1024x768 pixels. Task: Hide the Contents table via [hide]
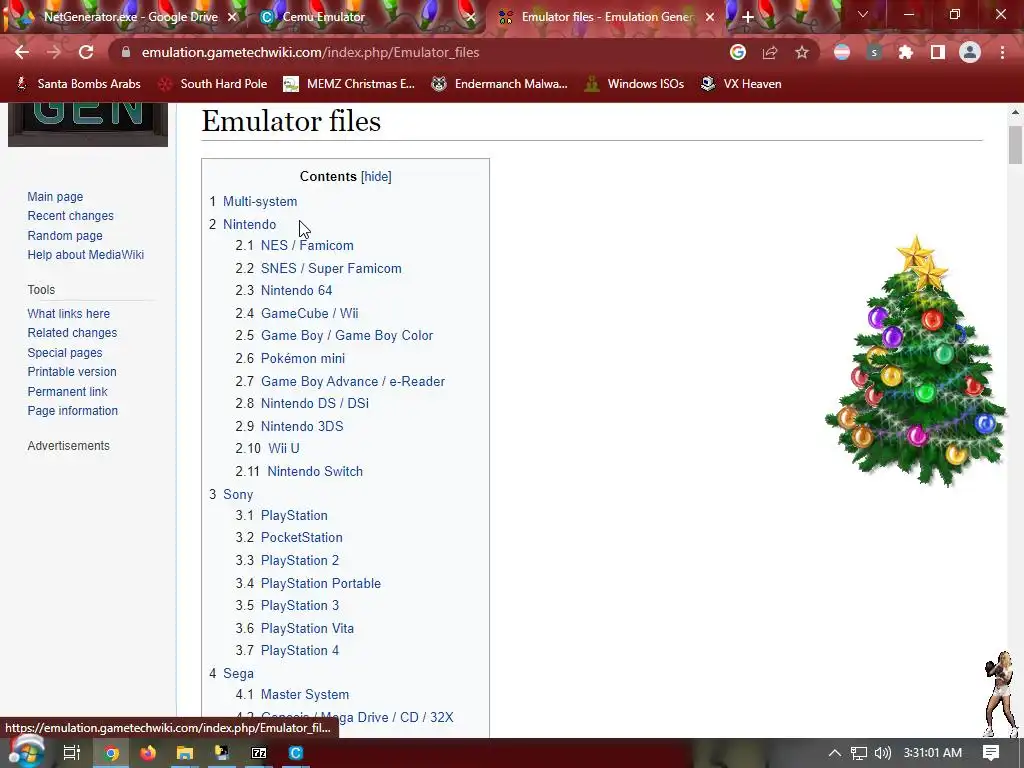click(376, 176)
